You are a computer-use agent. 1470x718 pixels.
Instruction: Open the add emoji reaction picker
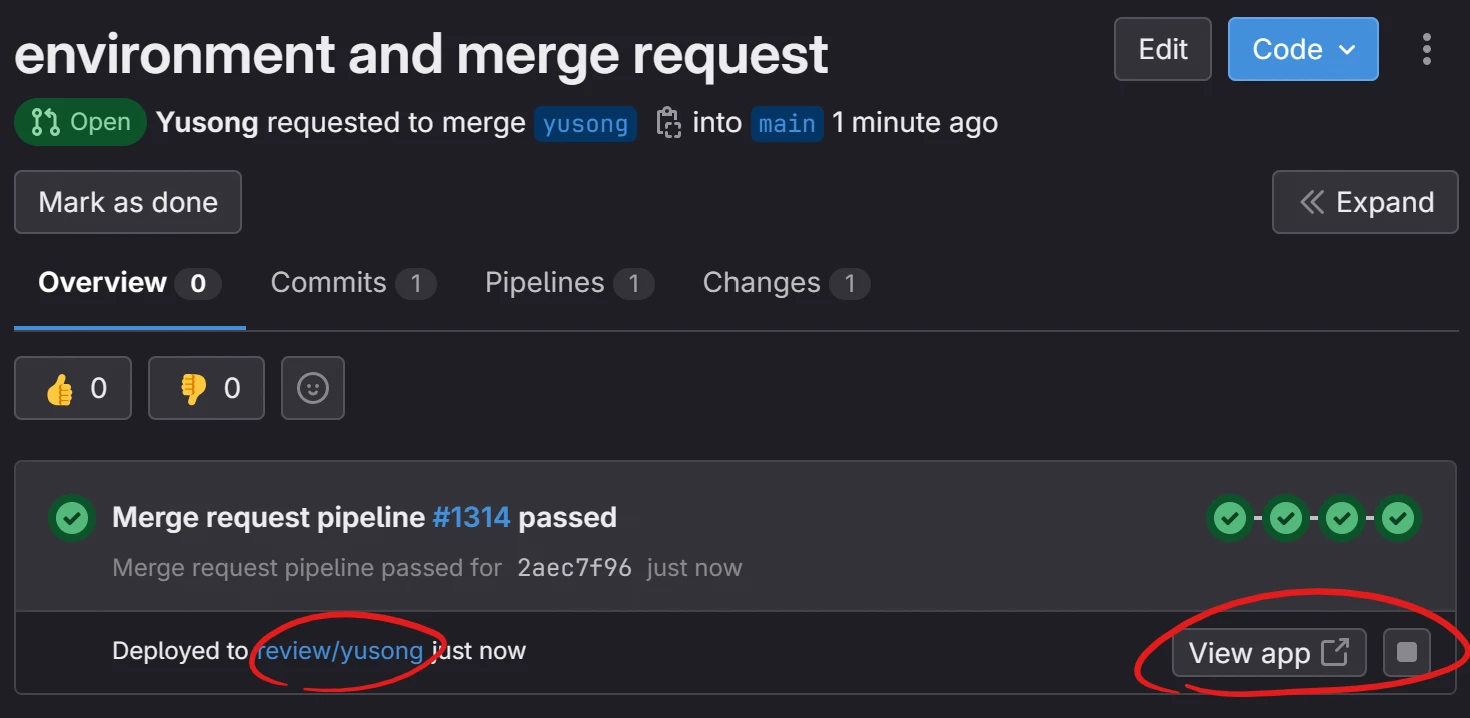[313, 388]
